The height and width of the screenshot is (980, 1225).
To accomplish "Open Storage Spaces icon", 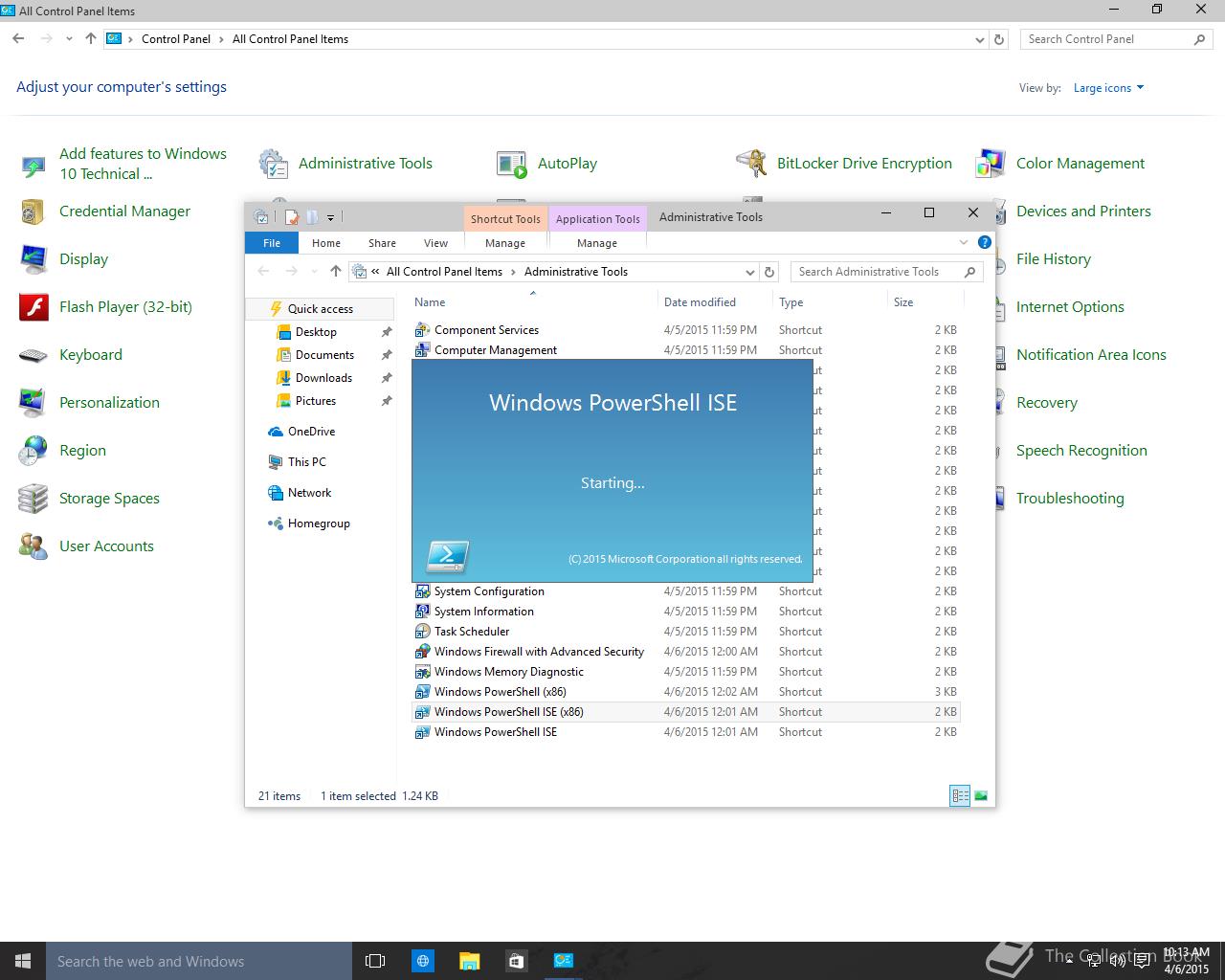I will 33,499.
